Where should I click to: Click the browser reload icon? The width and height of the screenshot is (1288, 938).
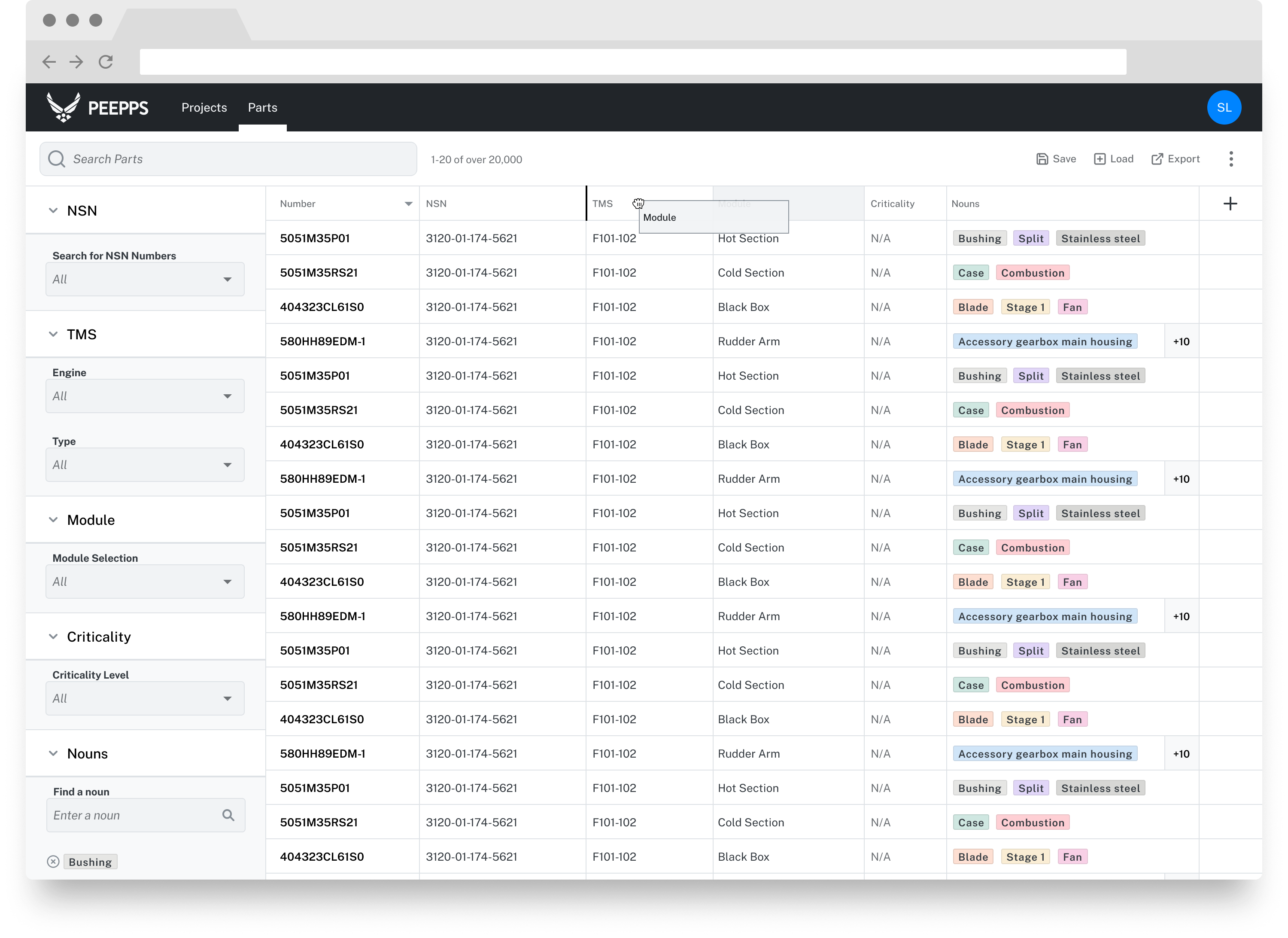[106, 62]
